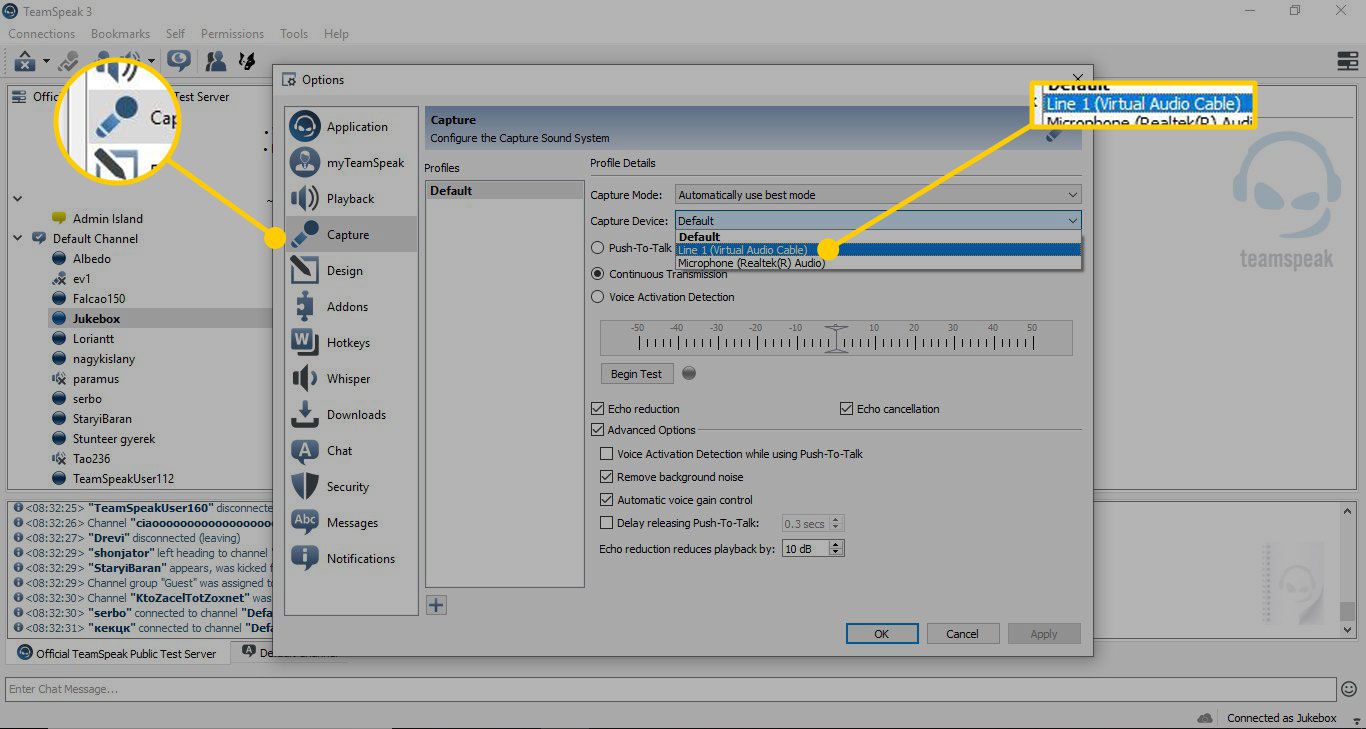Click the Cancel button

[962, 634]
